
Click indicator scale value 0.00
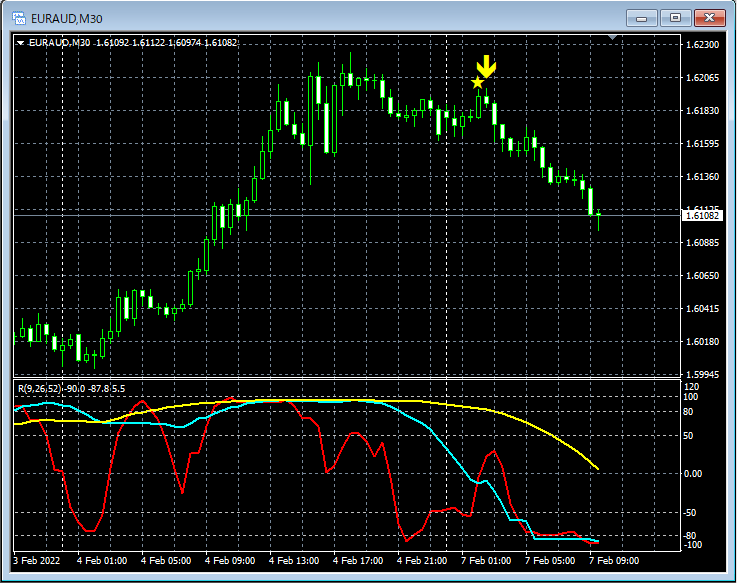point(693,474)
